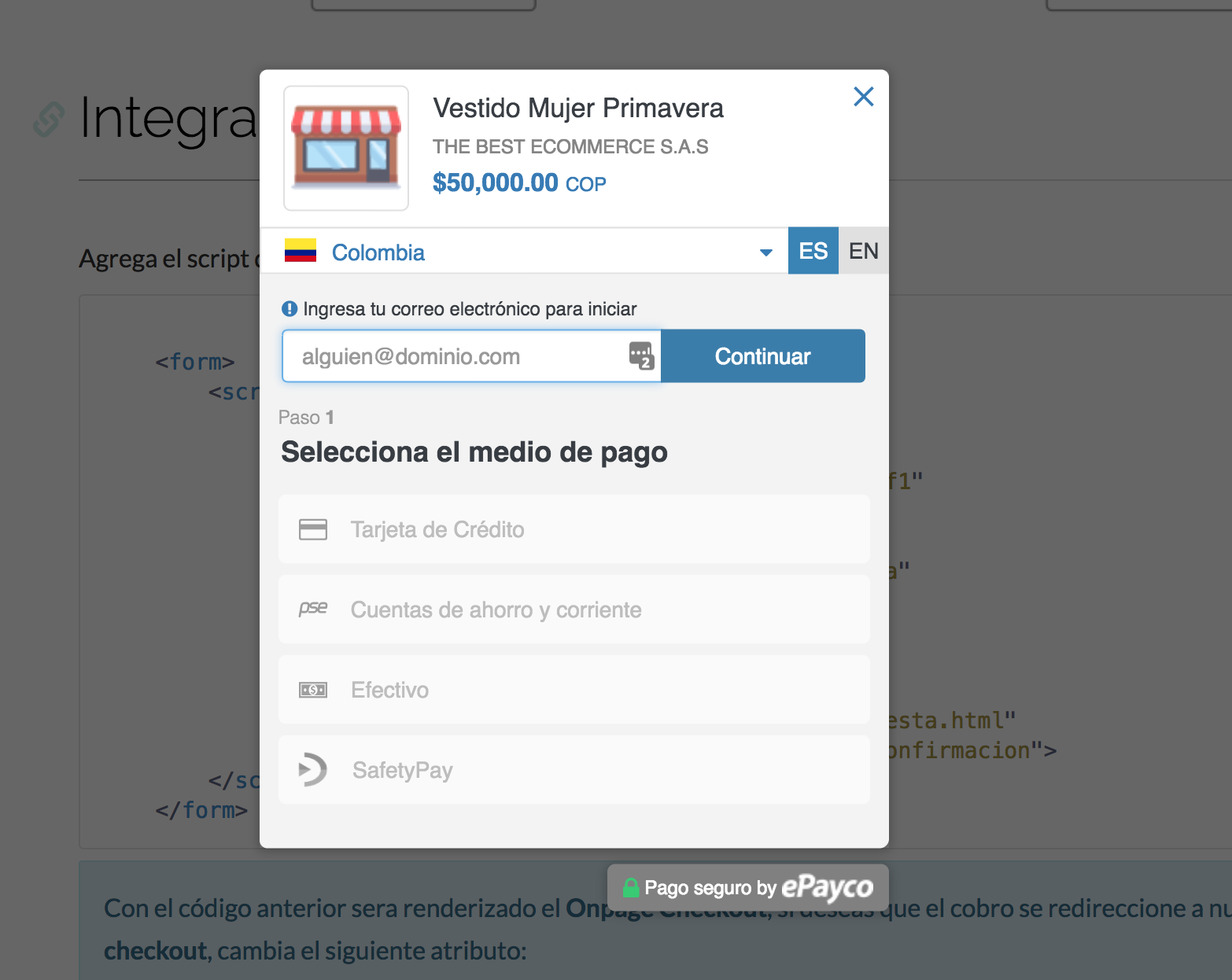The height and width of the screenshot is (980, 1232).
Task: Click the Paso 1 step label
Action: (306, 418)
